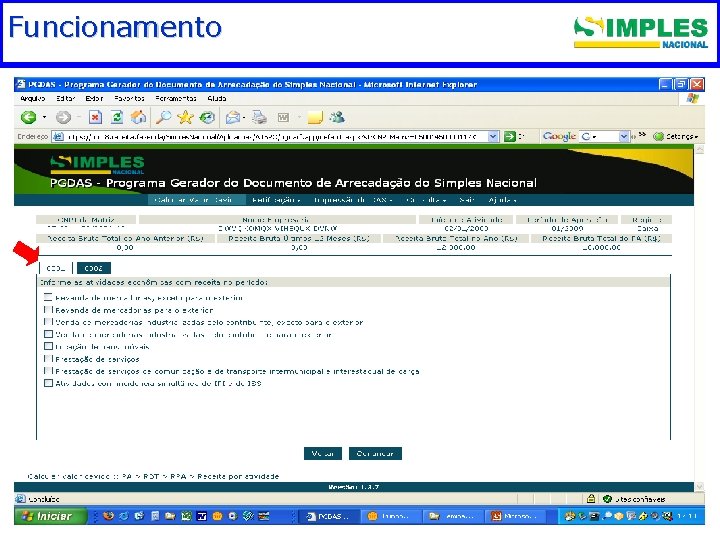The image size is (720, 540).
Task: Expand the address bar URL dropdown
Action: tap(493, 136)
